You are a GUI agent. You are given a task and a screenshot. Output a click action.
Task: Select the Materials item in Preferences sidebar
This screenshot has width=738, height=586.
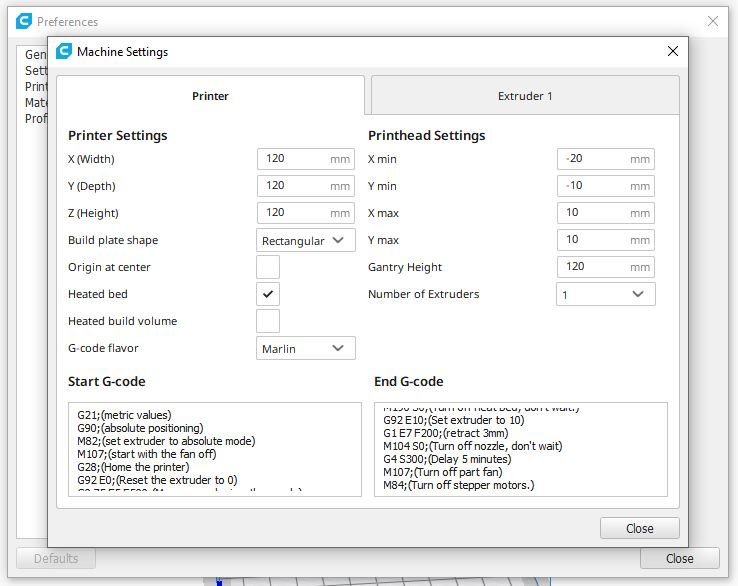coord(36,103)
